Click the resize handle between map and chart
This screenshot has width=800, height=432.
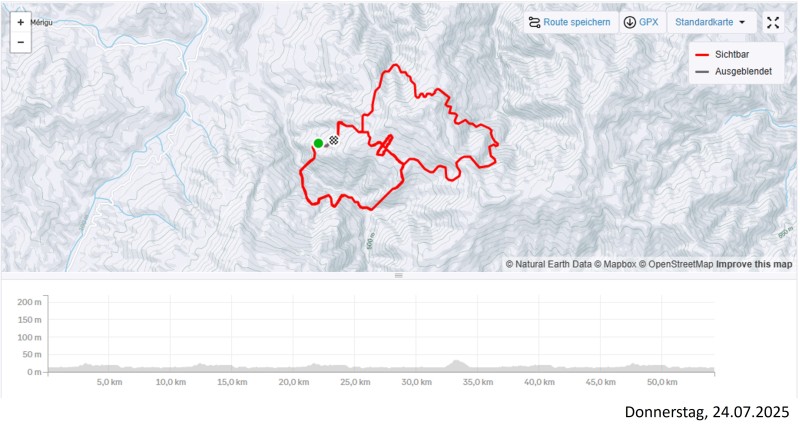click(x=399, y=275)
